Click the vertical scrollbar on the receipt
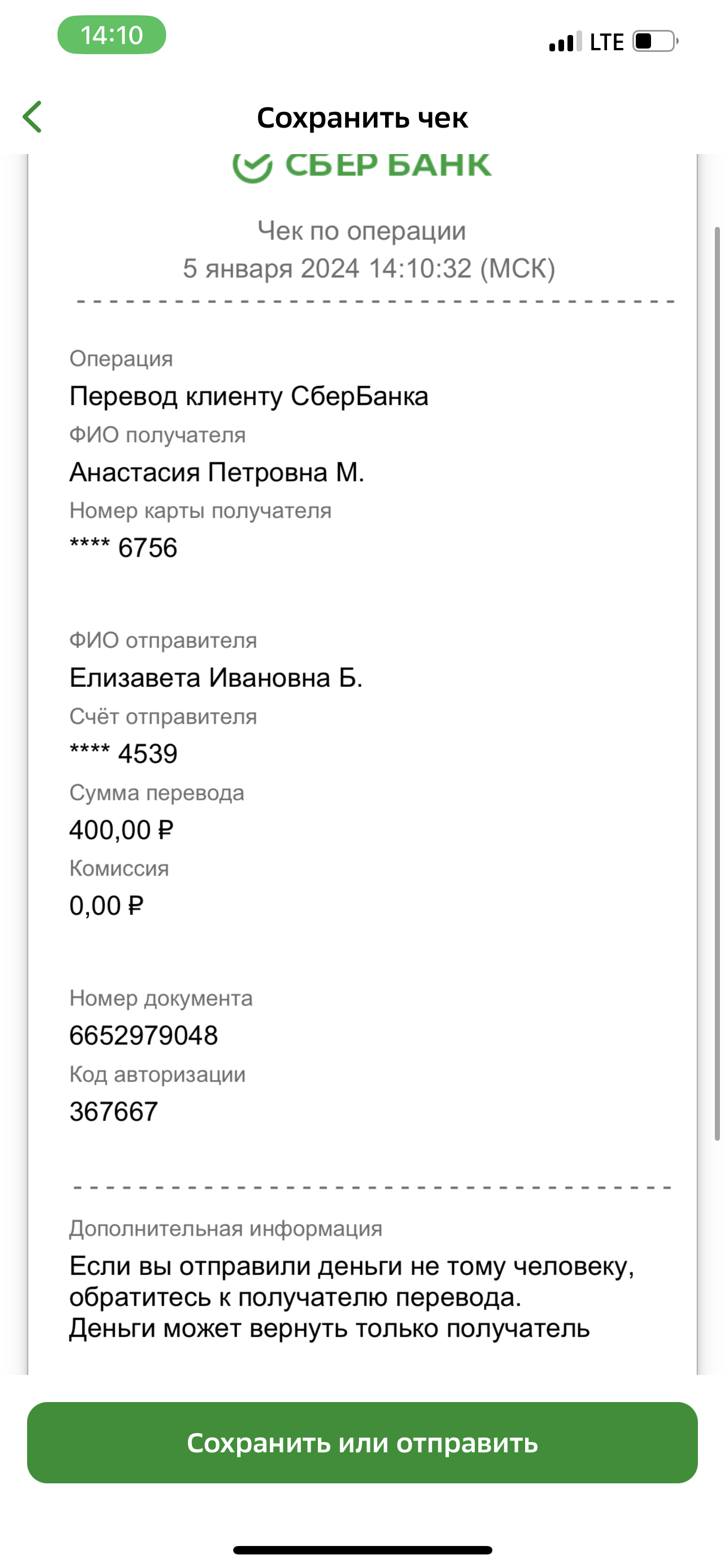725x1568 pixels. [x=717, y=684]
